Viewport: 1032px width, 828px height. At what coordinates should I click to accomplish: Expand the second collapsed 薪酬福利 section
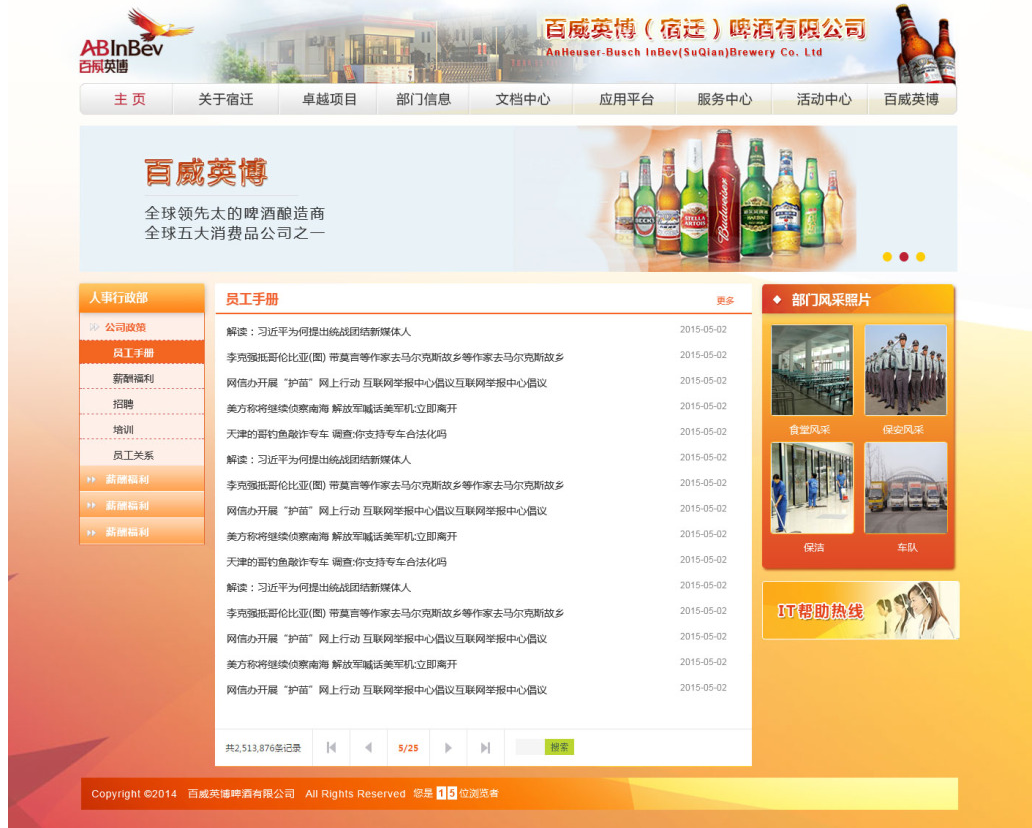pyautogui.click(x=142, y=505)
